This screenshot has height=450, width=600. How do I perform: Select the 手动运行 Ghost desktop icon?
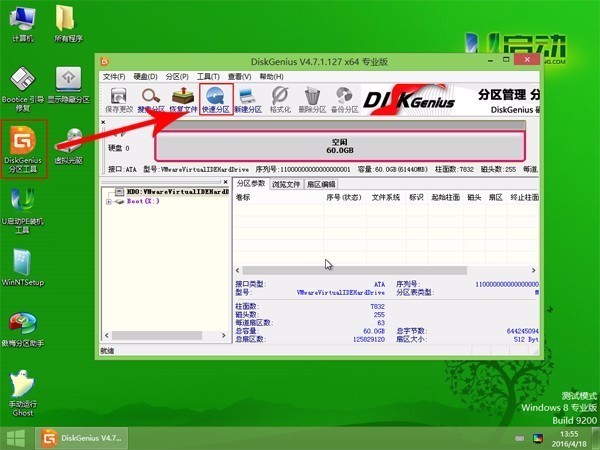[23, 393]
